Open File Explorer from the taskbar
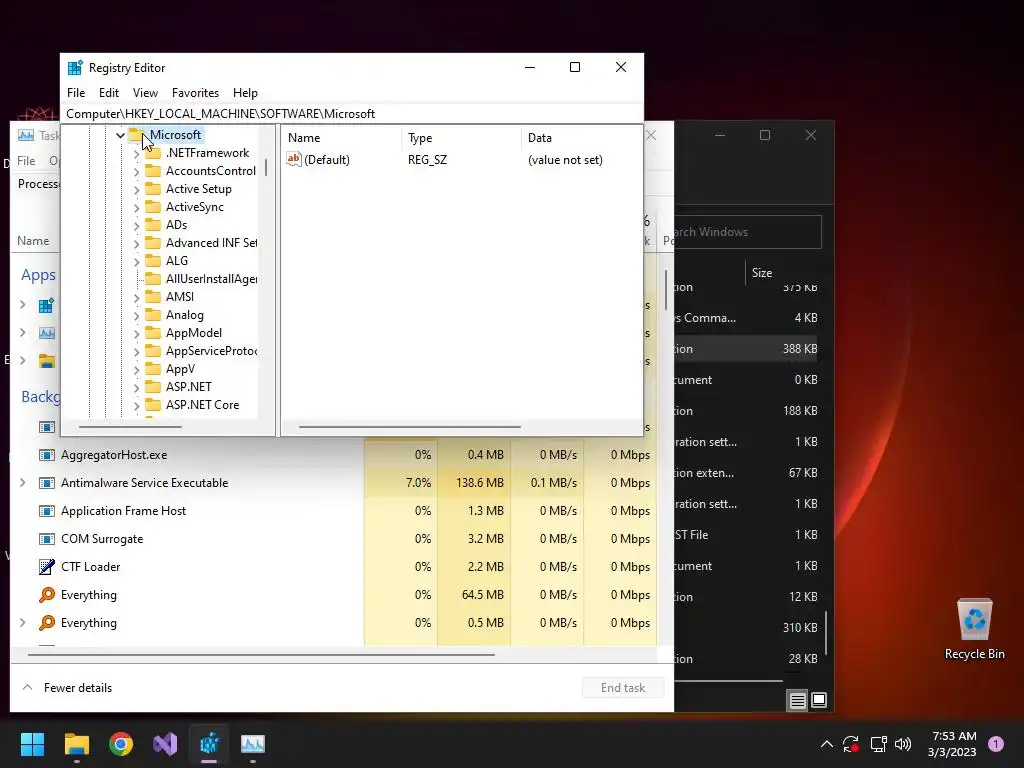The width and height of the screenshot is (1024, 768). (76, 744)
